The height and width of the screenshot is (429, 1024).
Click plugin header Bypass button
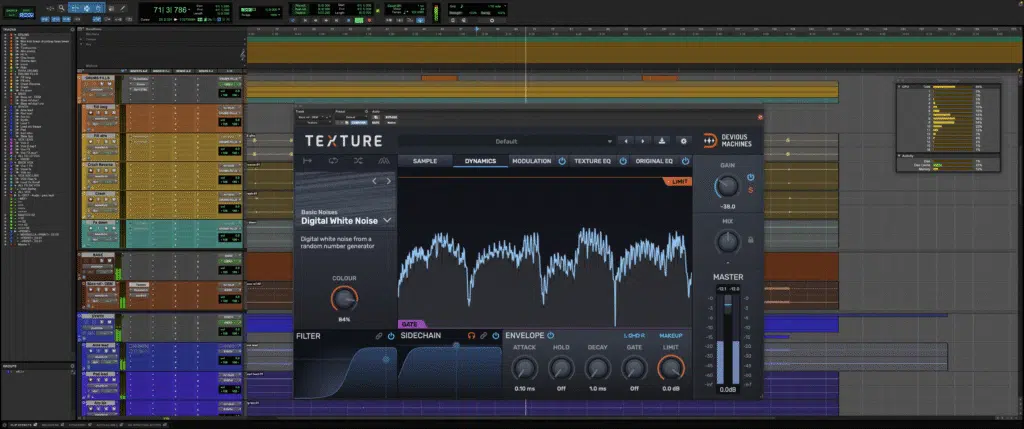(391, 117)
